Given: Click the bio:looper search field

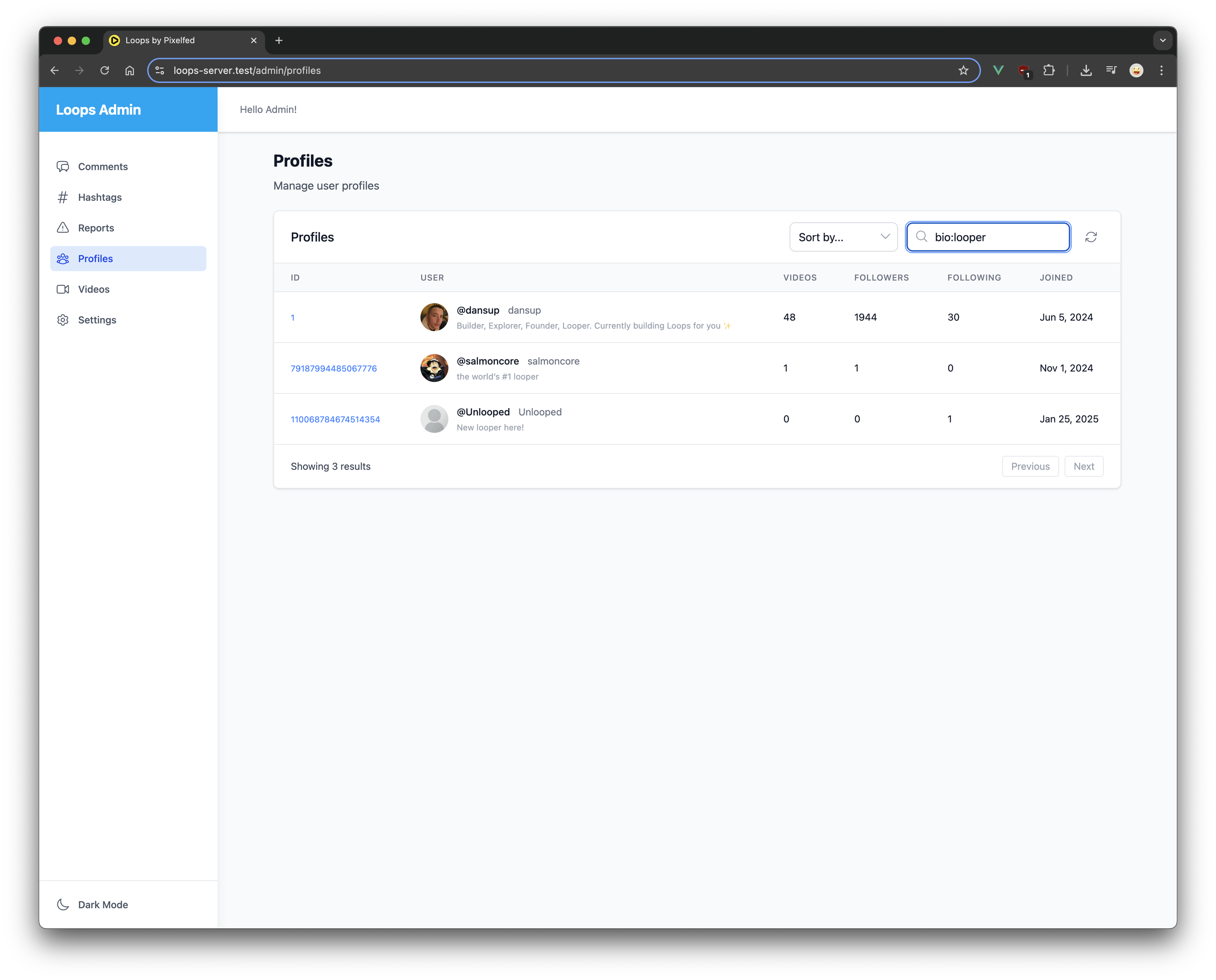Looking at the screenshot, I should pos(988,237).
